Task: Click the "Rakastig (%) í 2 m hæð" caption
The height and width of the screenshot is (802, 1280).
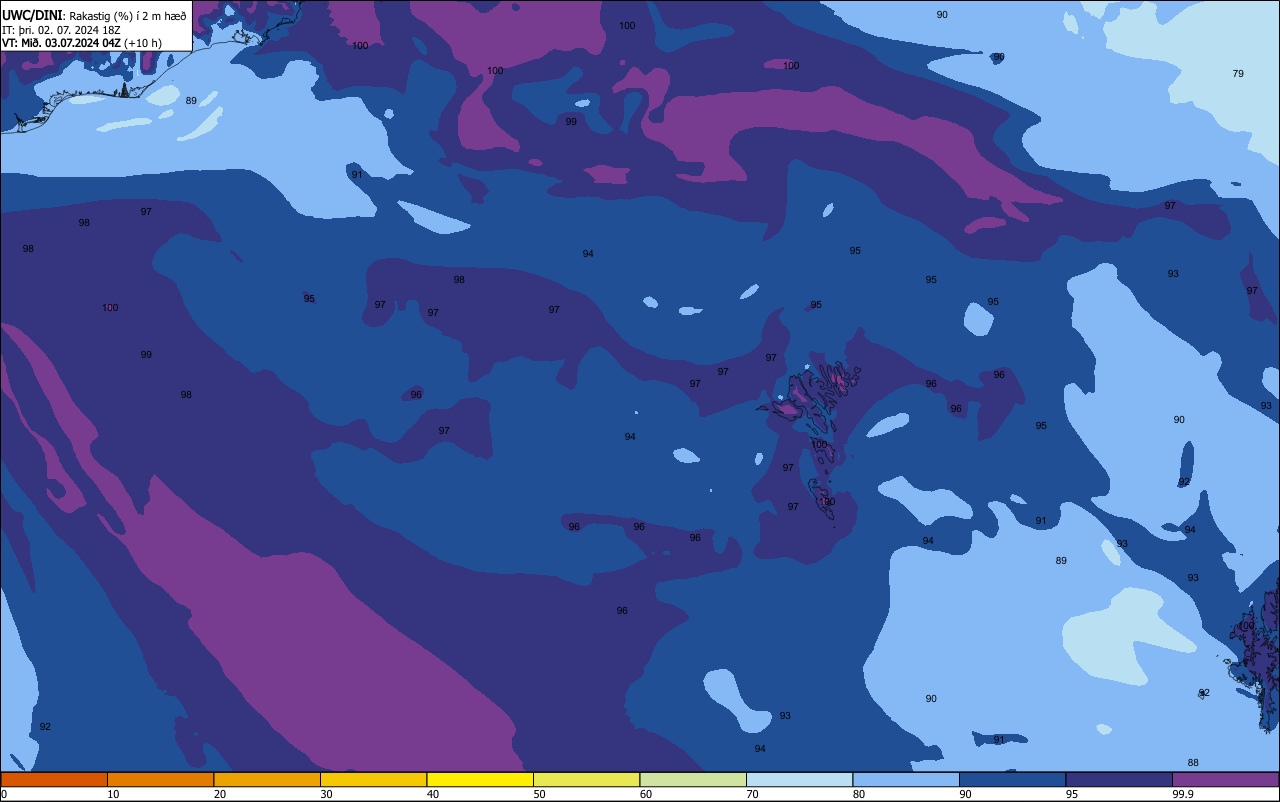Action: pos(127,16)
